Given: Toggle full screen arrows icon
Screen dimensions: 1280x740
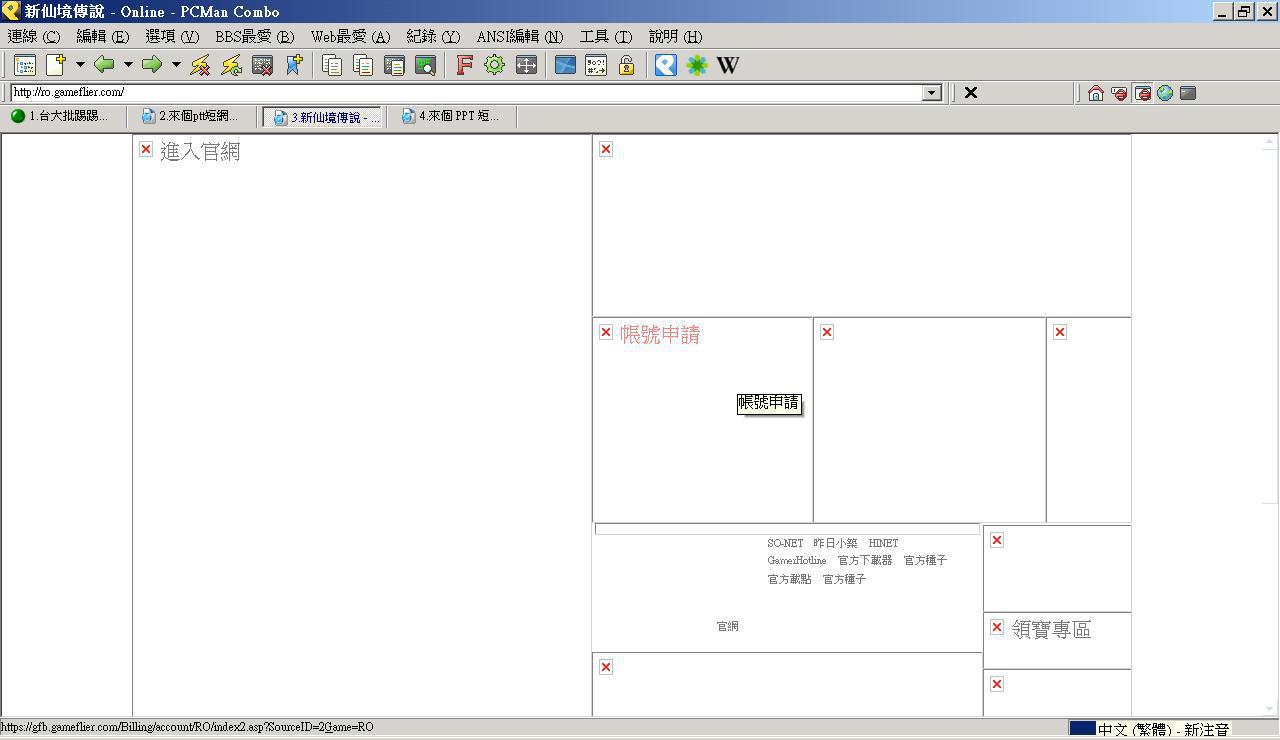Looking at the screenshot, I should pyautogui.click(x=526, y=65).
